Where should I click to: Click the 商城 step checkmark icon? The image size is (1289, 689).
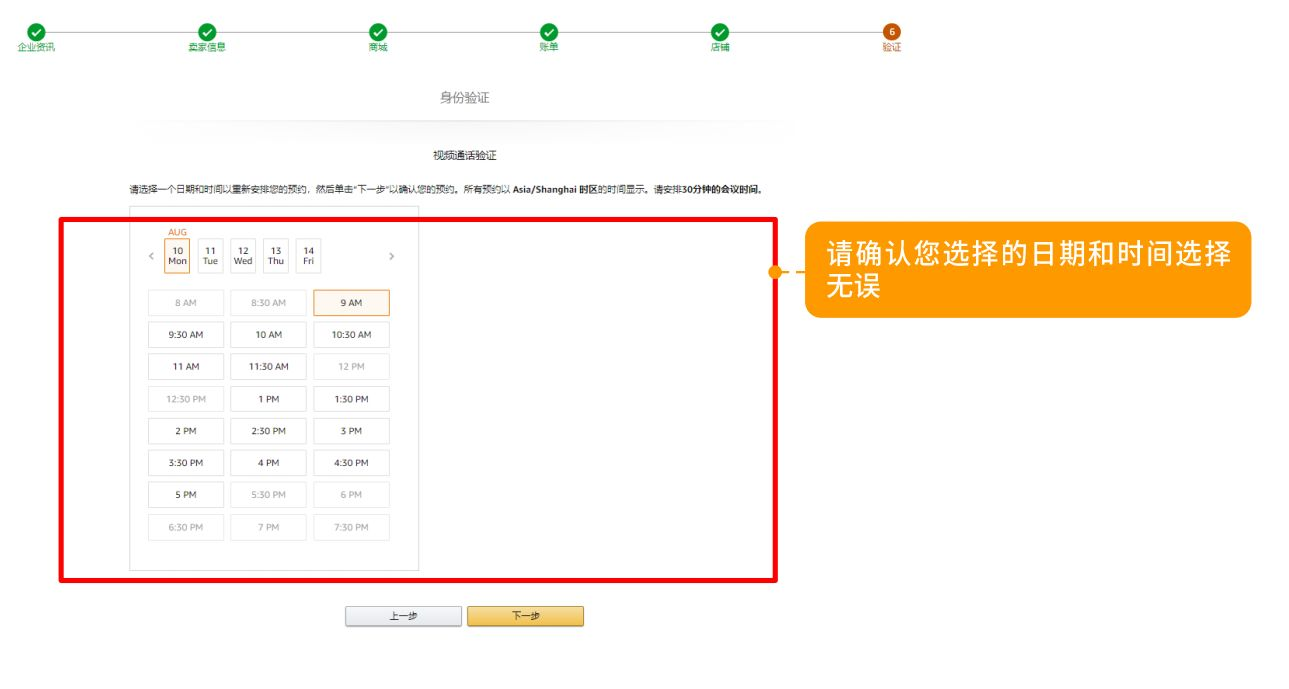[x=378, y=32]
